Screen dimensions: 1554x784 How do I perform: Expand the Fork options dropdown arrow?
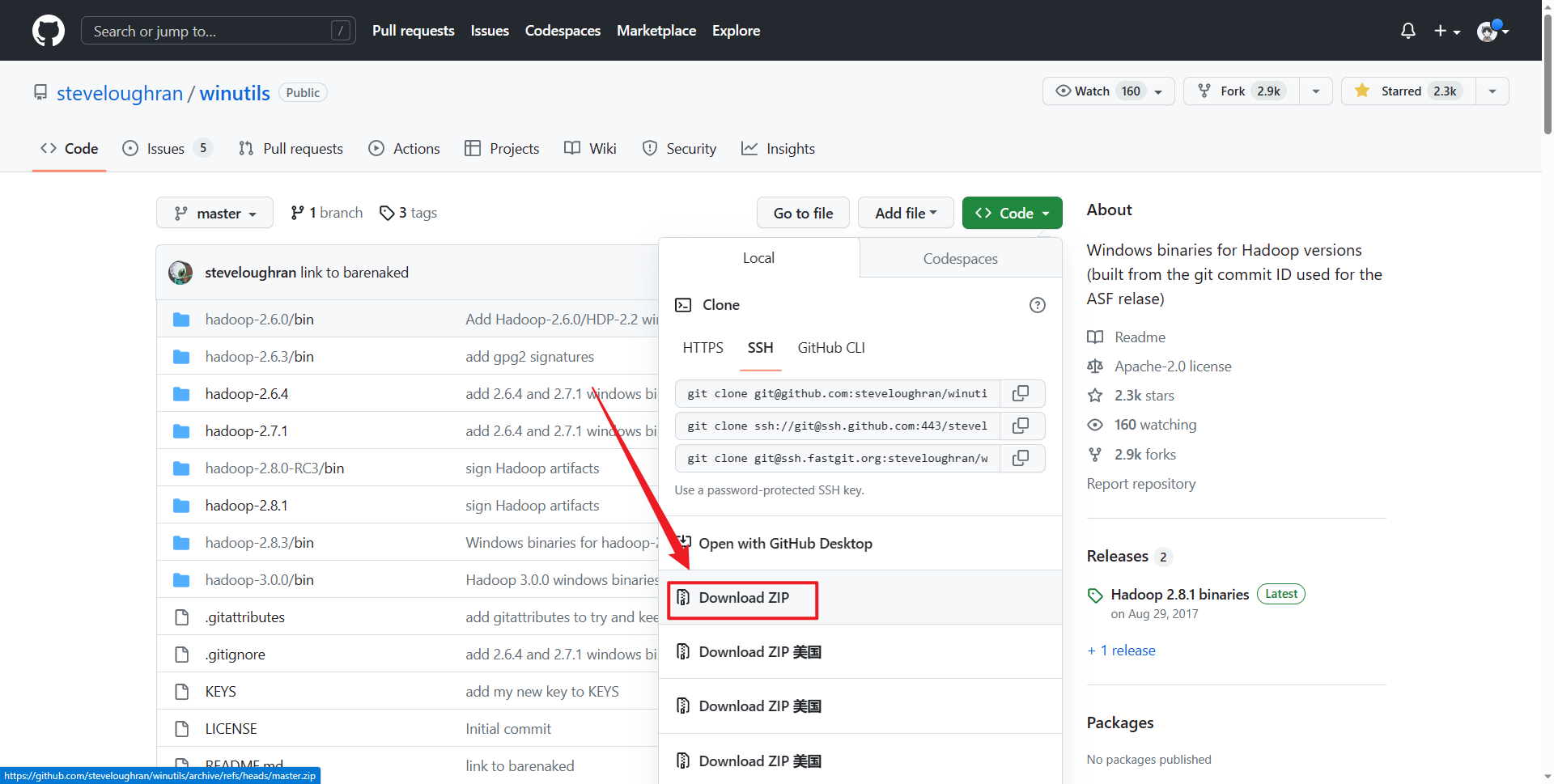(x=1316, y=91)
